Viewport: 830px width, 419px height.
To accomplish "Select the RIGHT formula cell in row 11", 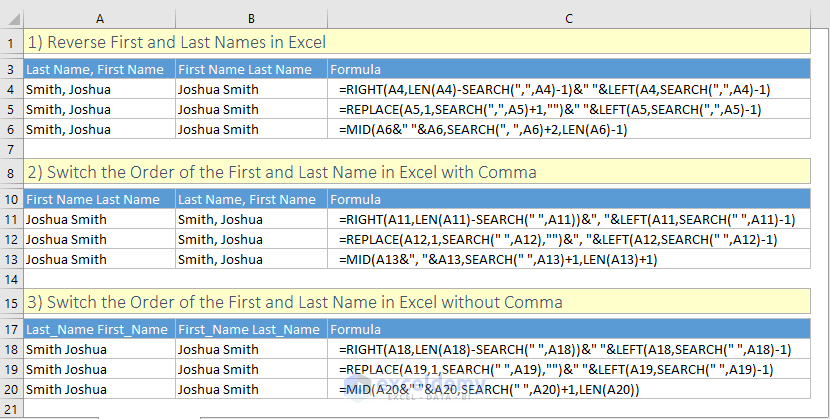I will tap(569, 220).
